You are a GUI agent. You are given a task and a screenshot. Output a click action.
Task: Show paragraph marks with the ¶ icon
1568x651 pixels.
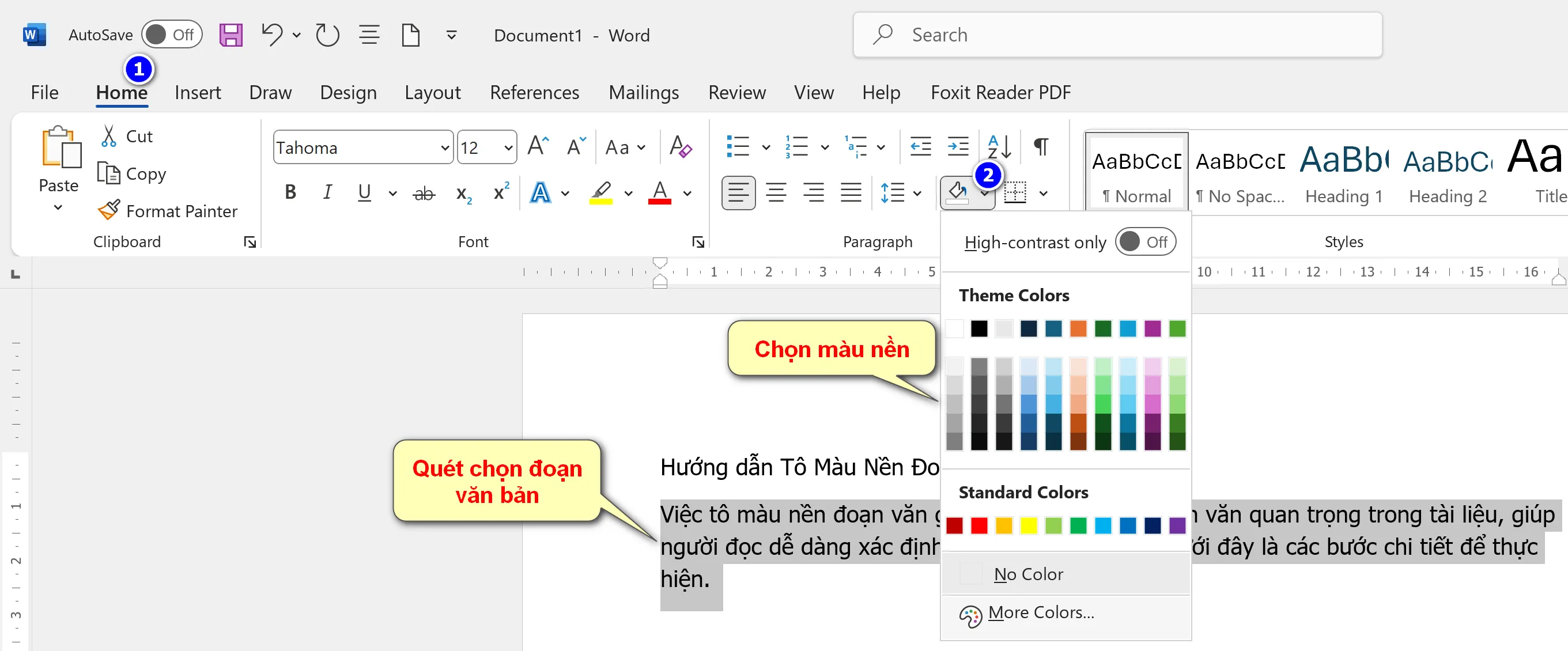[x=1040, y=146]
